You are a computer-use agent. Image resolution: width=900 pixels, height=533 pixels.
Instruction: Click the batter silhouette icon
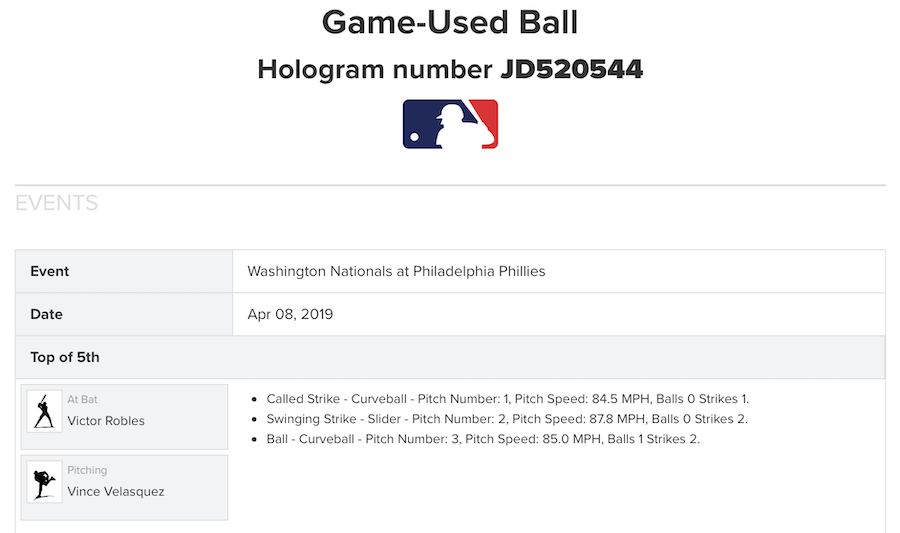click(x=44, y=410)
